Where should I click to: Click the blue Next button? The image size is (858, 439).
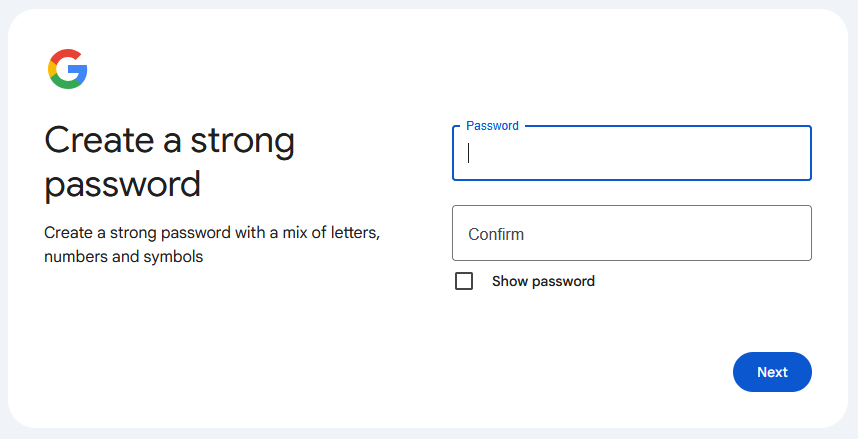772,372
